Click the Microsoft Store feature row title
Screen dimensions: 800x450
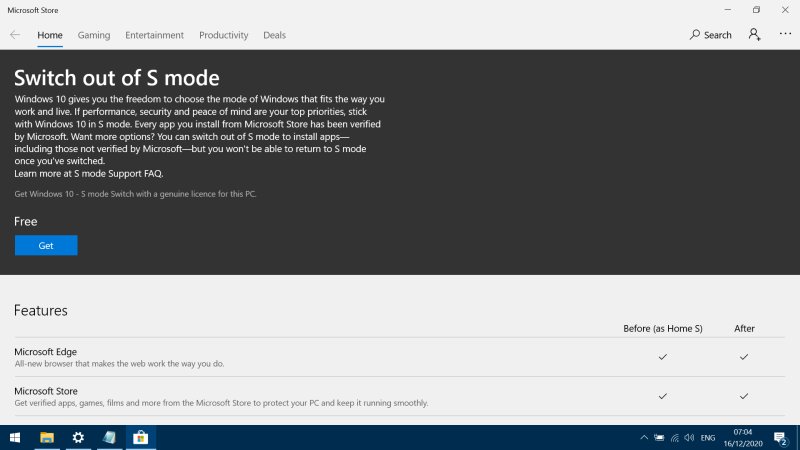coord(46,391)
